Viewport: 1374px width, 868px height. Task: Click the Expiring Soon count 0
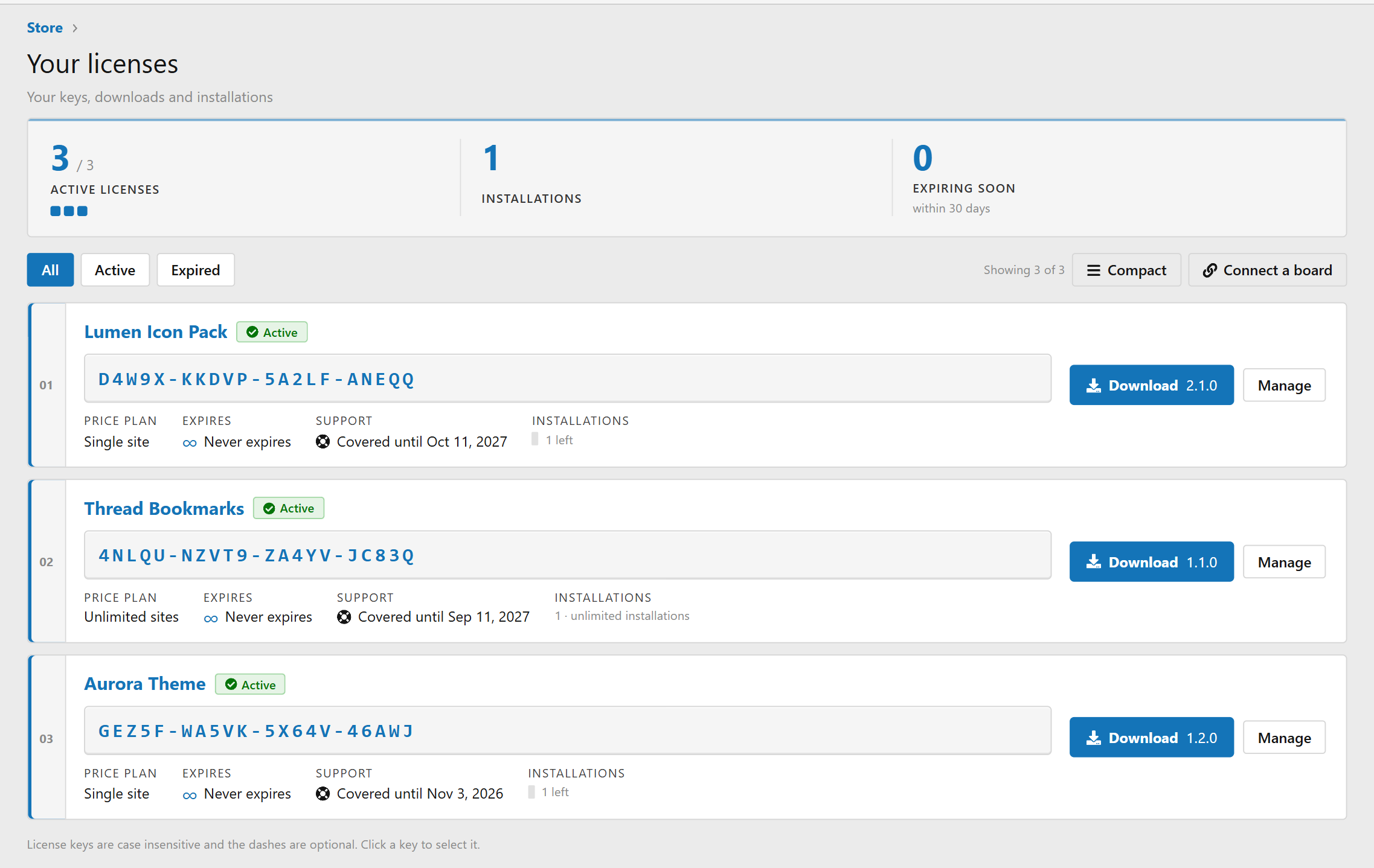(923, 158)
